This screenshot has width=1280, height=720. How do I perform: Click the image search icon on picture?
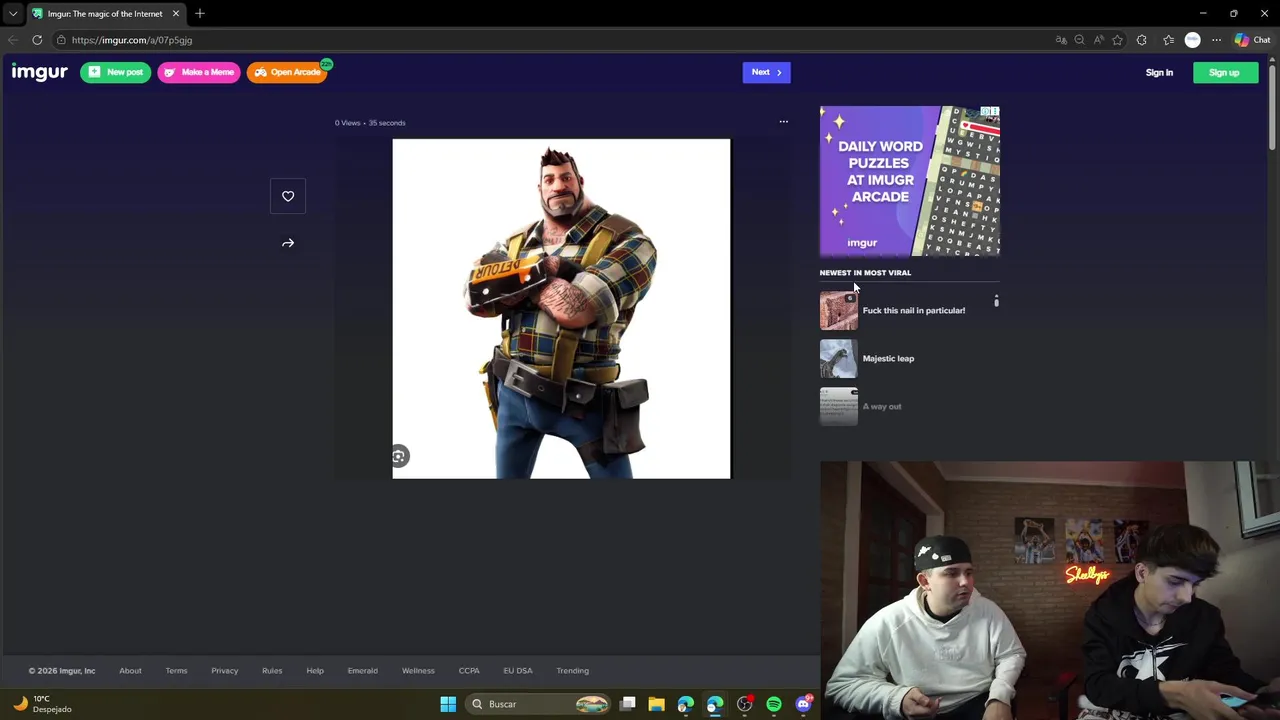(x=398, y=456)
